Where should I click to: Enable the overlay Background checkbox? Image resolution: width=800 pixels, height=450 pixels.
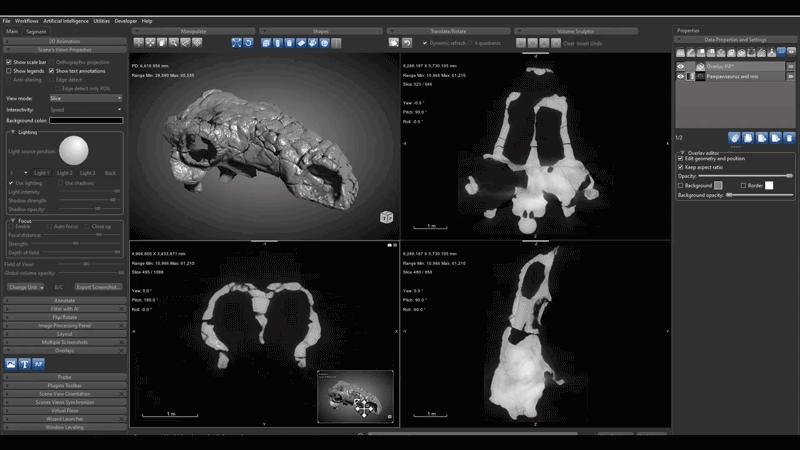coord(681,186)
